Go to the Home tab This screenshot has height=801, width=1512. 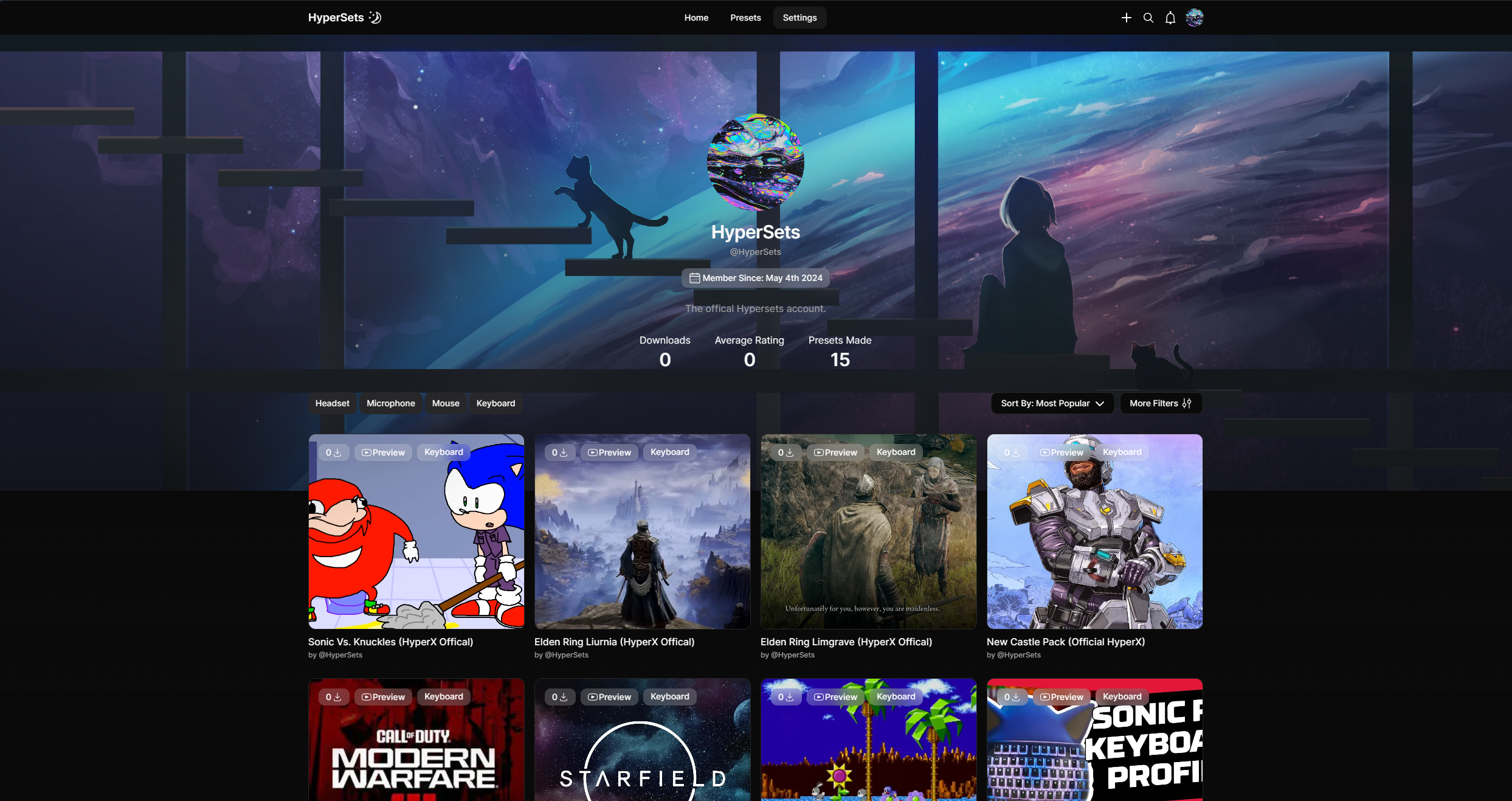[696, 18]
